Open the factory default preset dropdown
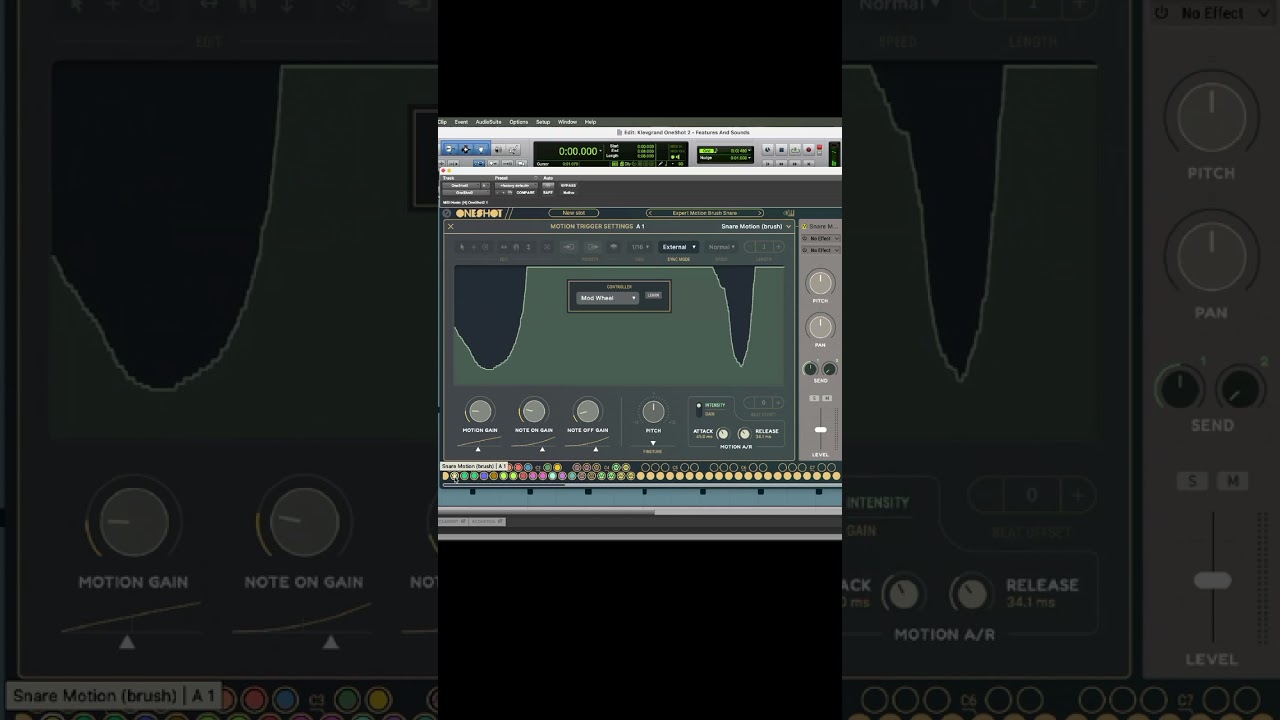 (x=516, y=185)
